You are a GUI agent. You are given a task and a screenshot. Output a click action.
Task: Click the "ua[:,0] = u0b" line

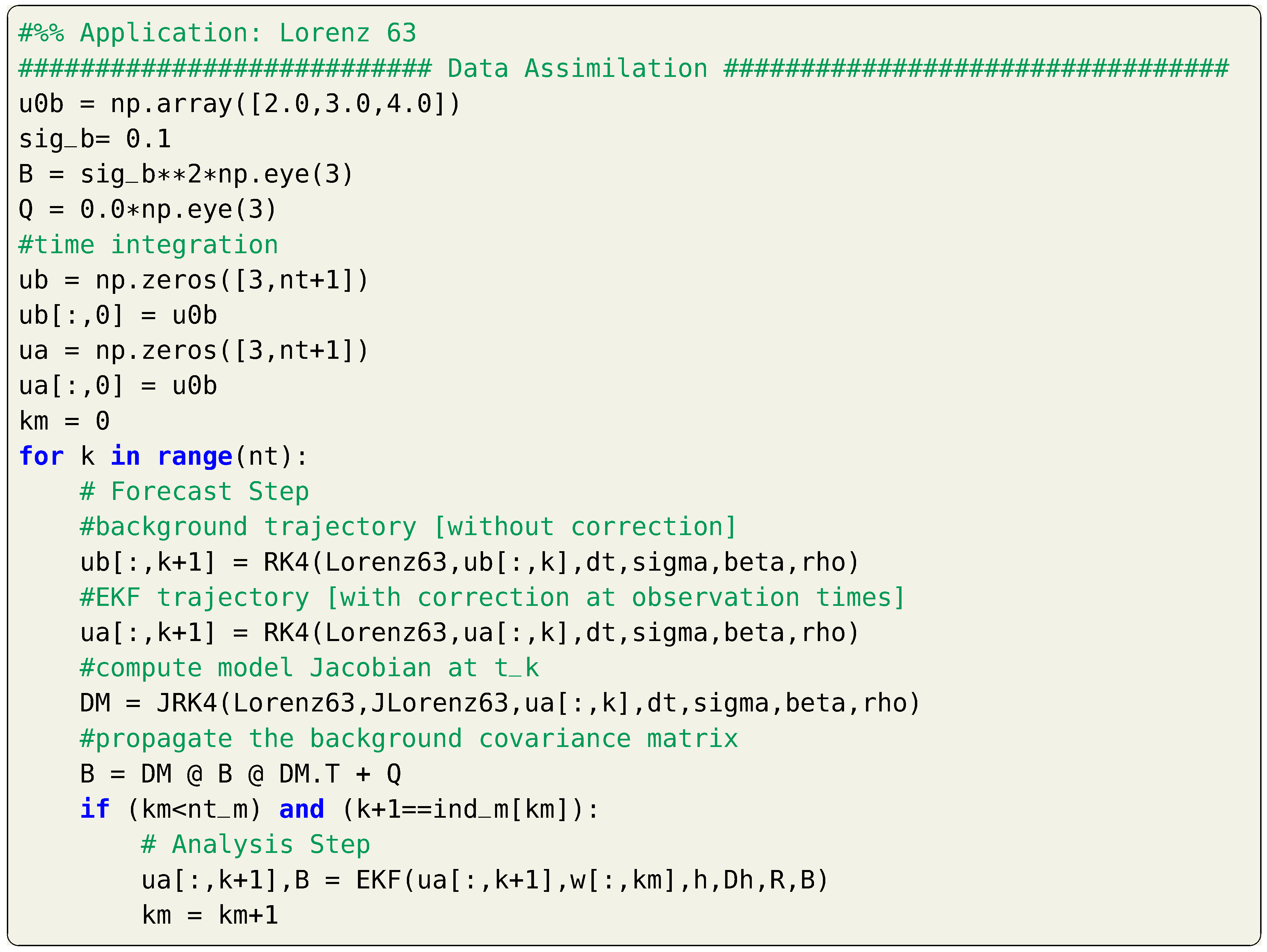(x=118, y=386)
